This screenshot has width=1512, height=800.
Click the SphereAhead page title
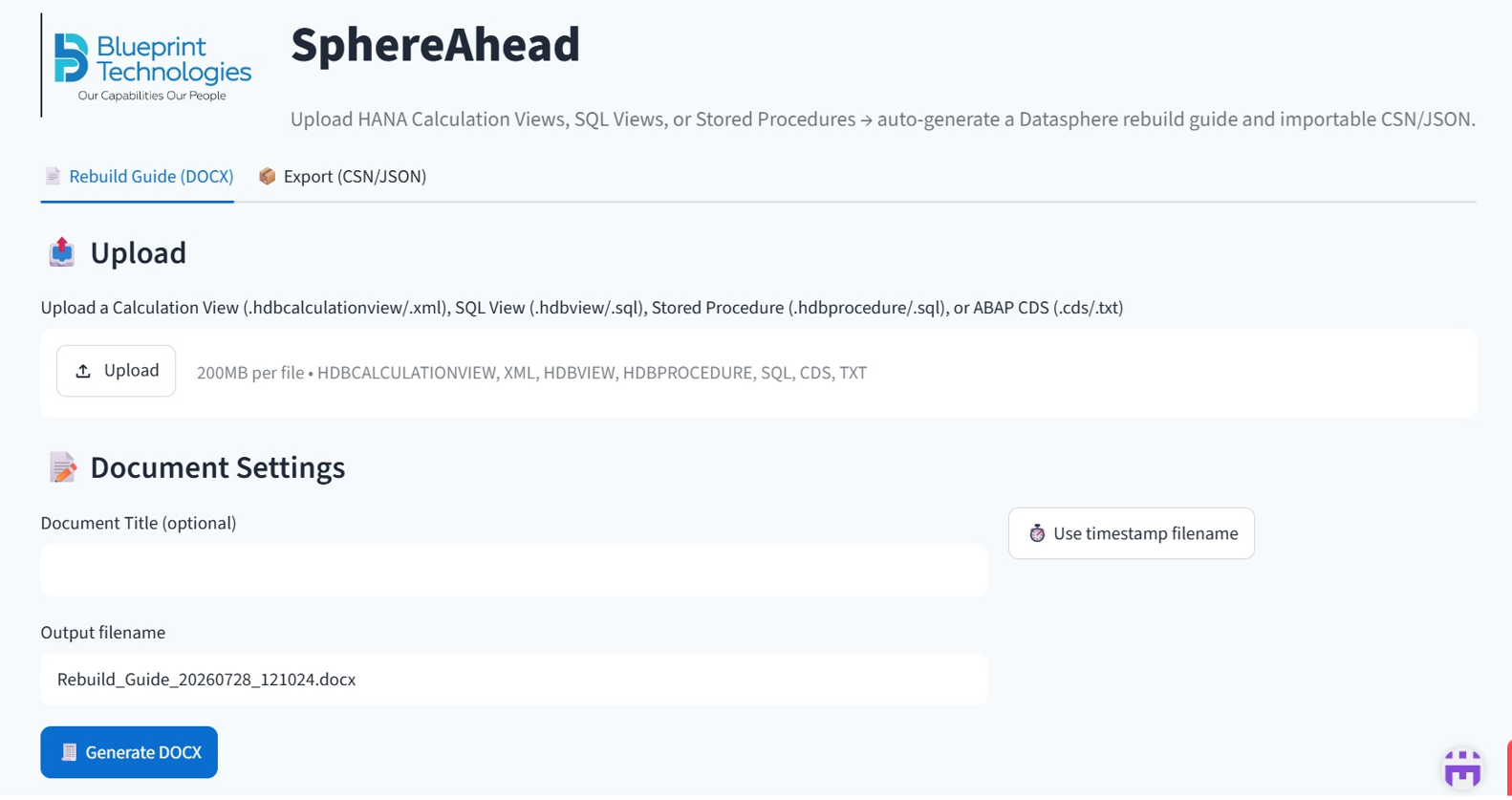tap(436, 45)
